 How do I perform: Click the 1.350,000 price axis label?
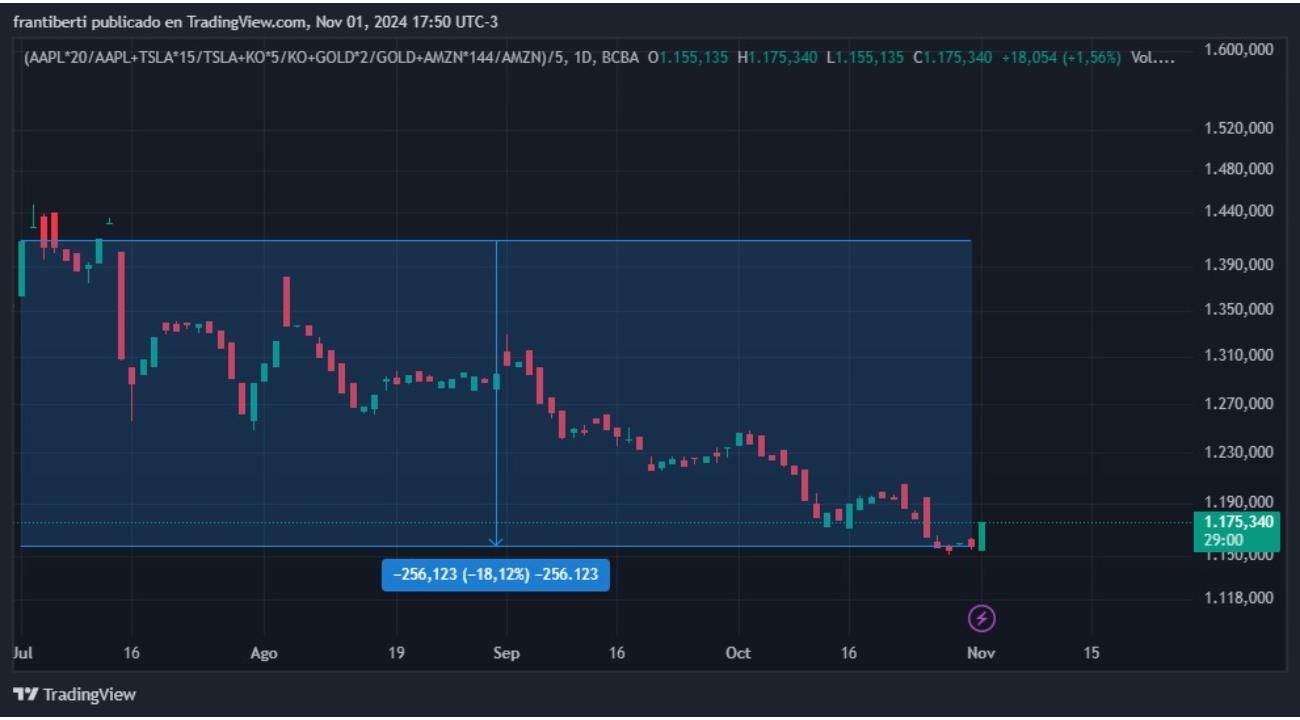(x=1240, y=309)
